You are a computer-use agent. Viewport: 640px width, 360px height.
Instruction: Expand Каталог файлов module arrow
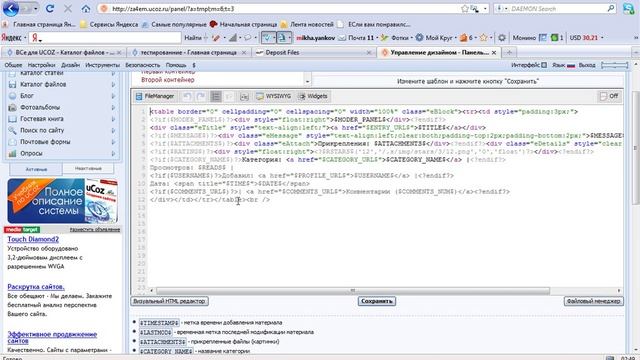(113, 84)
